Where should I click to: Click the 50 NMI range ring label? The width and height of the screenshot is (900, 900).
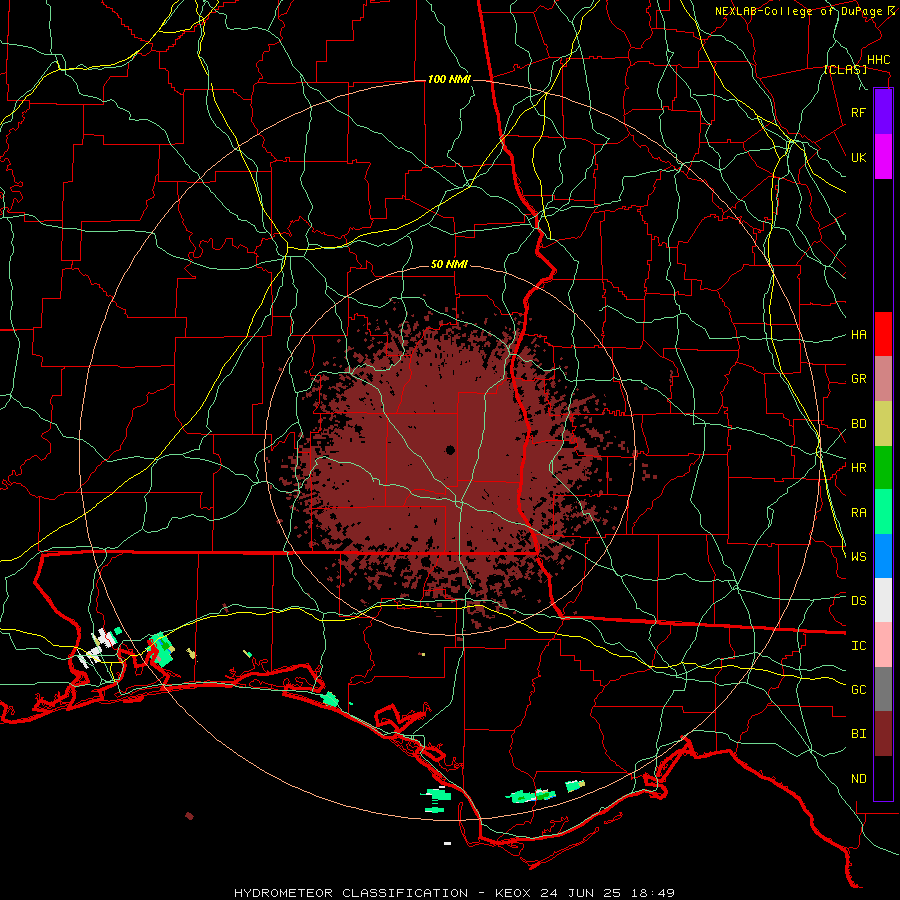pos(449,265)
